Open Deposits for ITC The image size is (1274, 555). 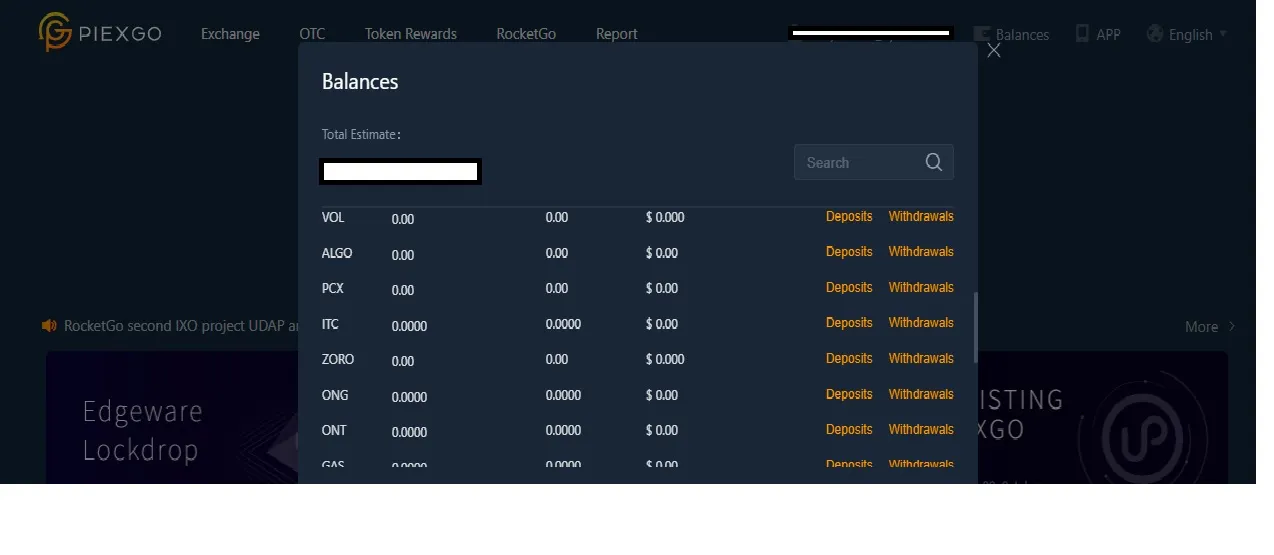click(849, 323)
